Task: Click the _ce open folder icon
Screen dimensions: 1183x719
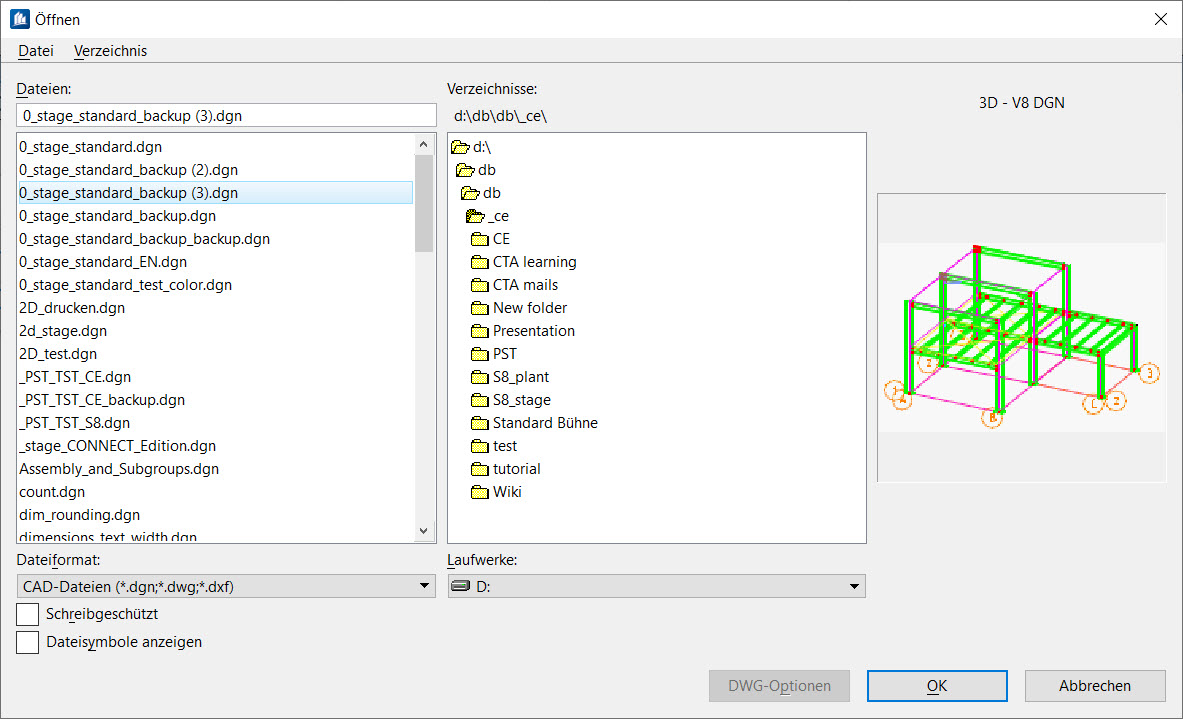Action: [x=475, y=217]
